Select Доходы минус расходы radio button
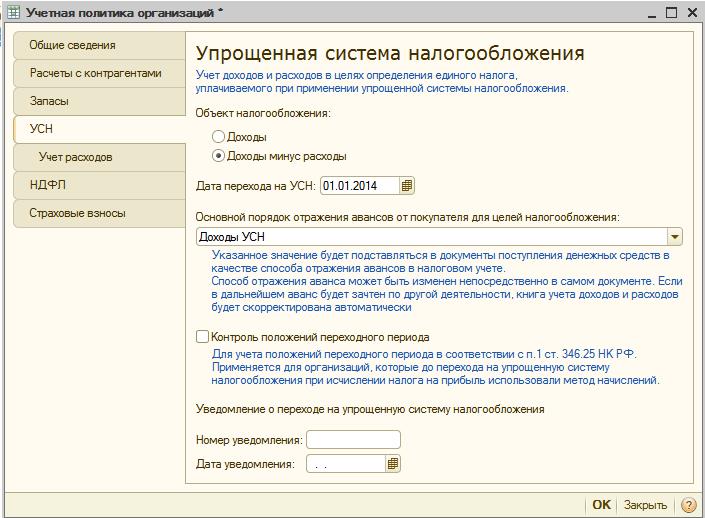The image size is (705, 518). click(219, 156)
